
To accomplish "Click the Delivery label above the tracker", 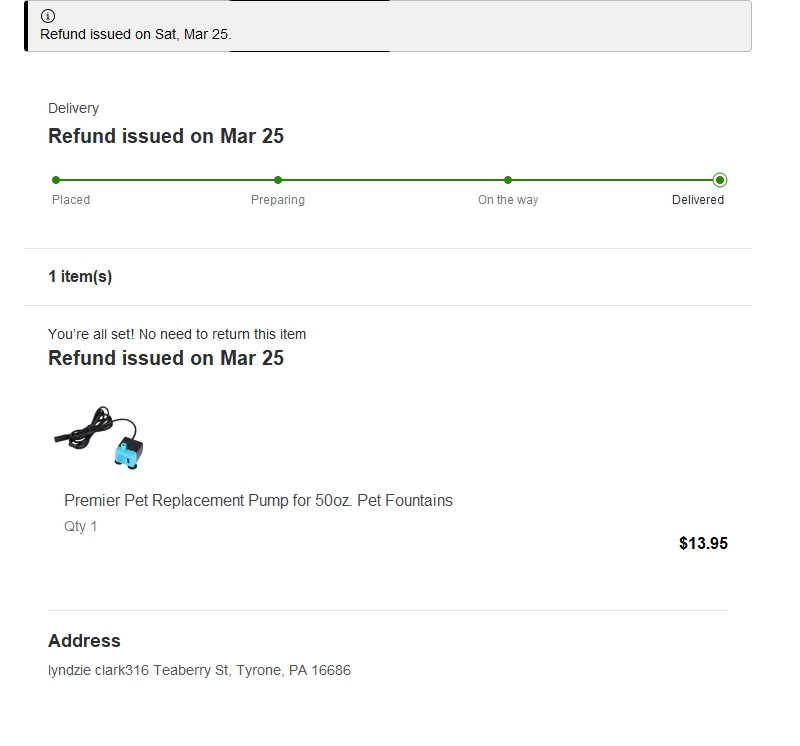I will (x=73, y=108).
